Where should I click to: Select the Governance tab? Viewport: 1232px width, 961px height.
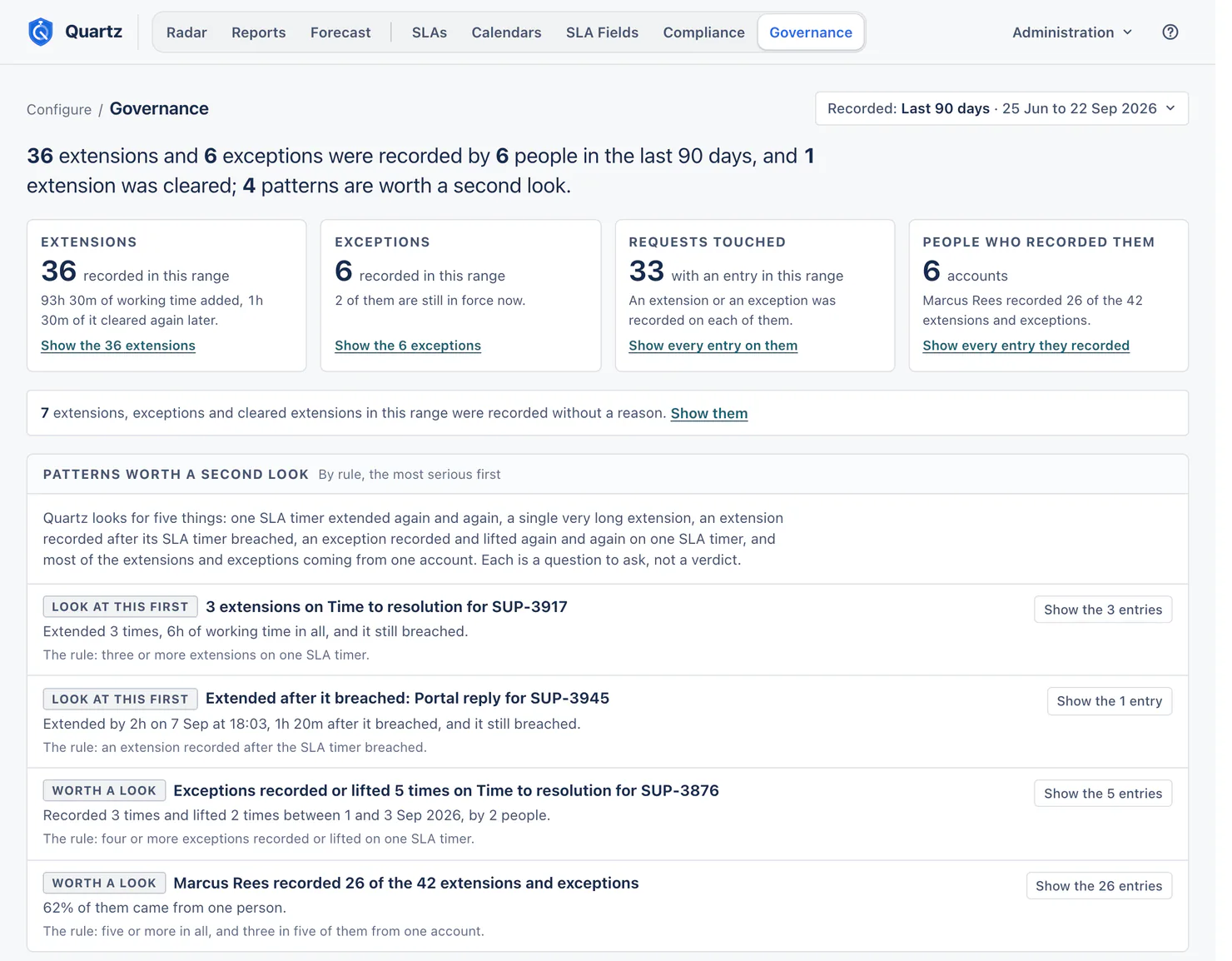coord(811,32)
